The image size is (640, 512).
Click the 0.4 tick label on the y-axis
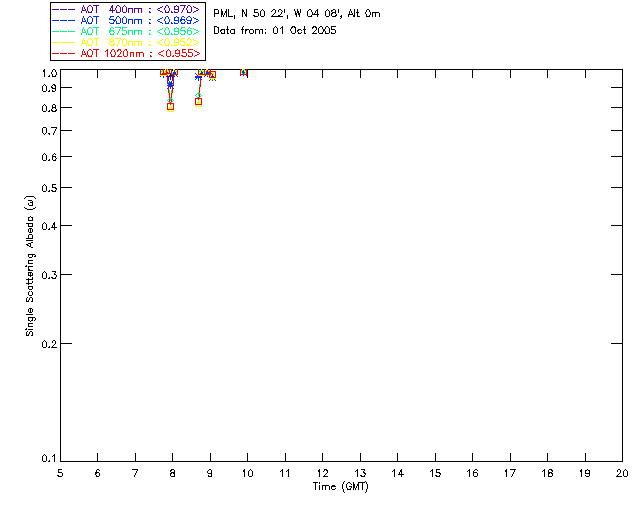[x=49, y=226]
